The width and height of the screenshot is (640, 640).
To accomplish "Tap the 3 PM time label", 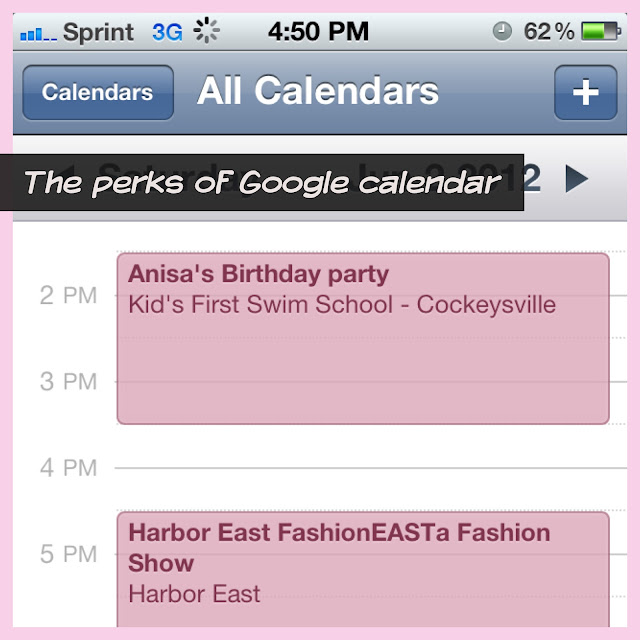I will click(x=68, y=382).
